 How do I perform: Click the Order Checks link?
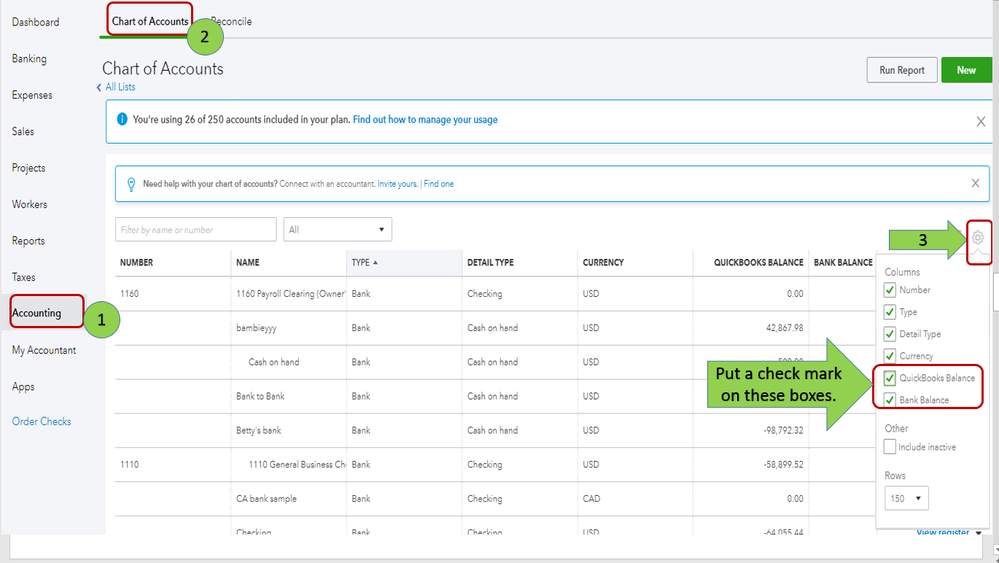[41, 422]
